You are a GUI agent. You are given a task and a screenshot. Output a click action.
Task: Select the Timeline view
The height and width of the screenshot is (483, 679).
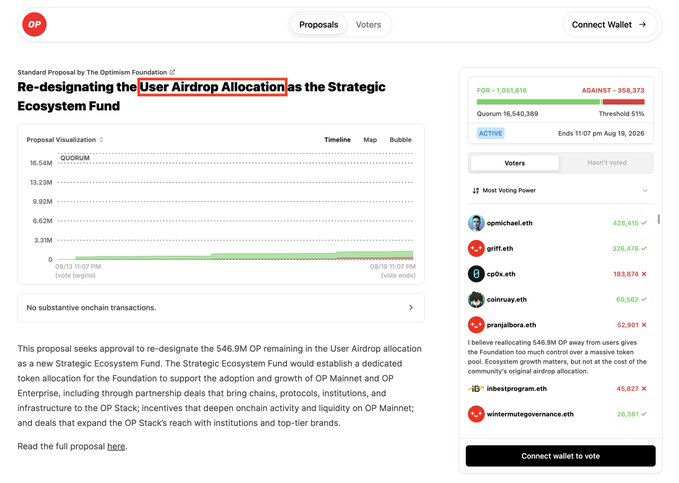pos(337,139)
